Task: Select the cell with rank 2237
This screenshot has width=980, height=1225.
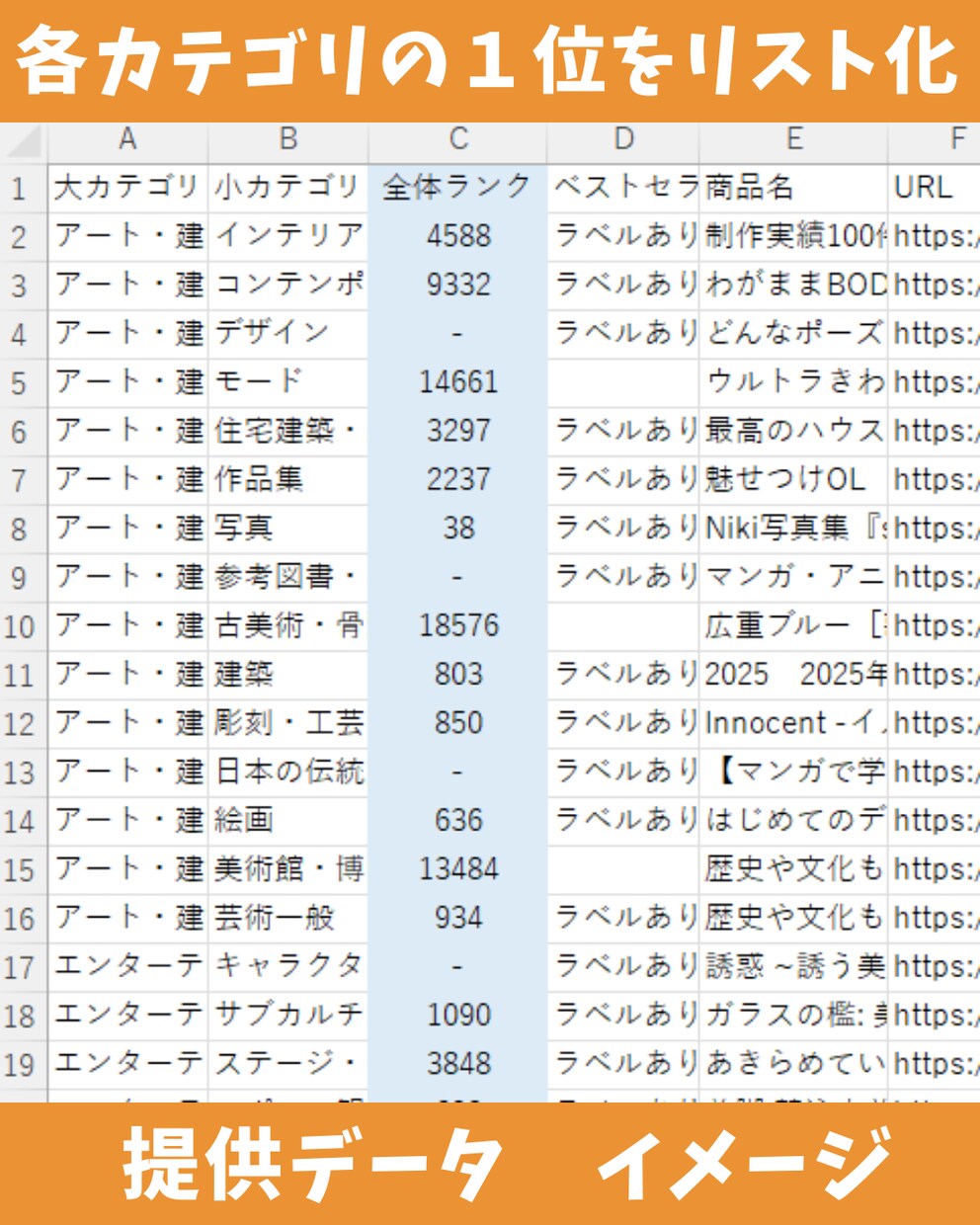Action: click(x=457, y=480)
